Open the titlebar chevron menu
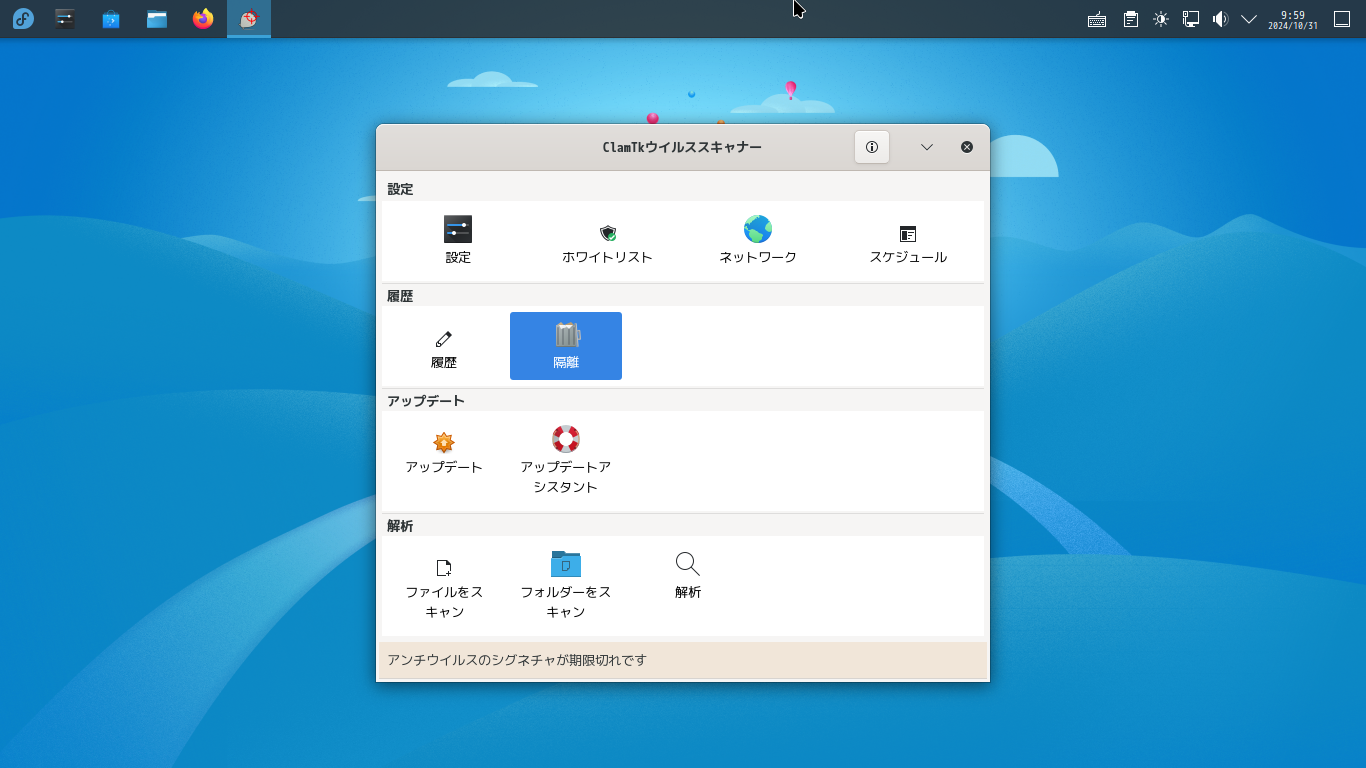Screen dimensions: 1366x768 coord(925,146)
